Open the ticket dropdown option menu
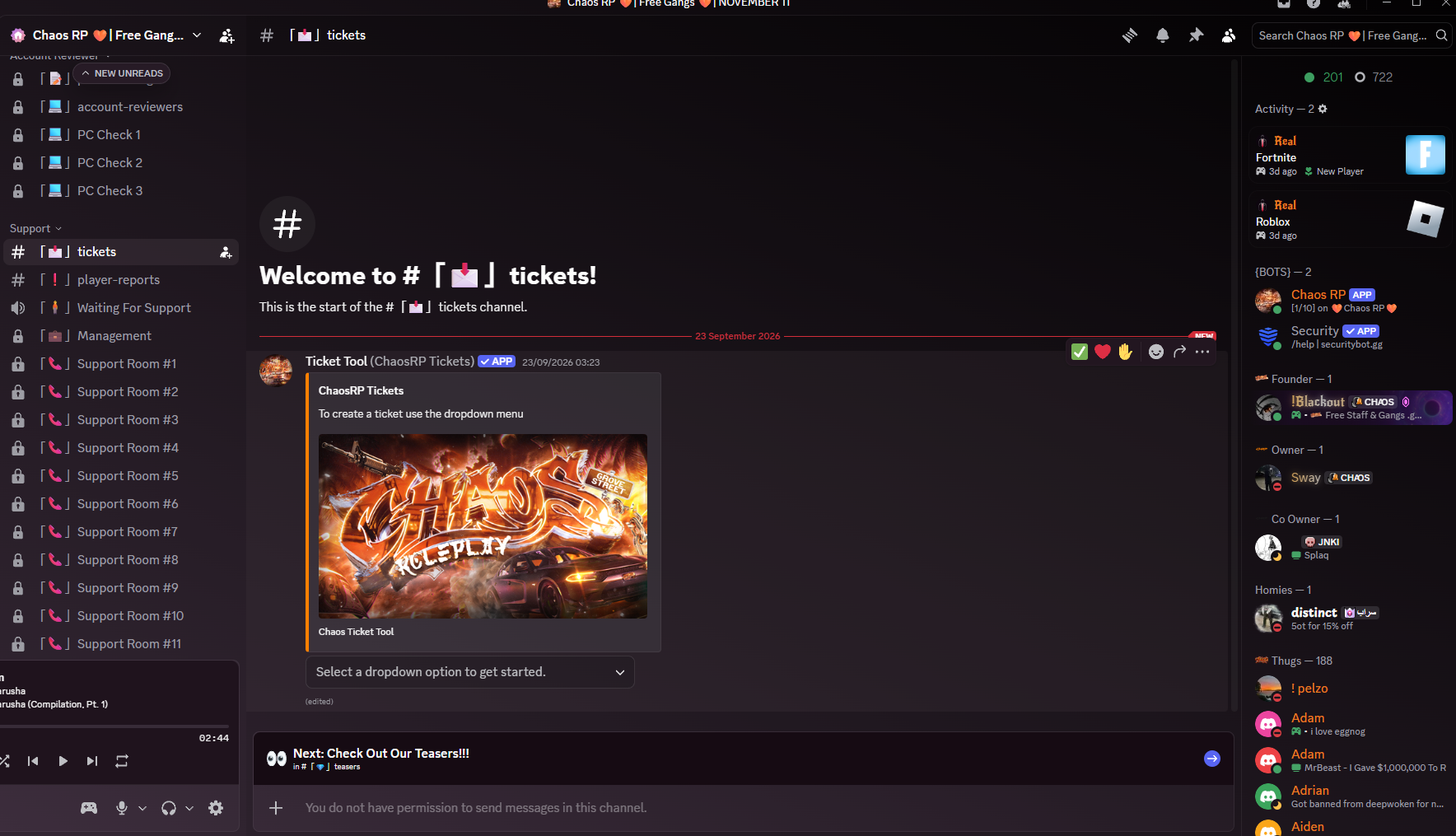Viewport: 1456px width, 836px height. [470, 672]
